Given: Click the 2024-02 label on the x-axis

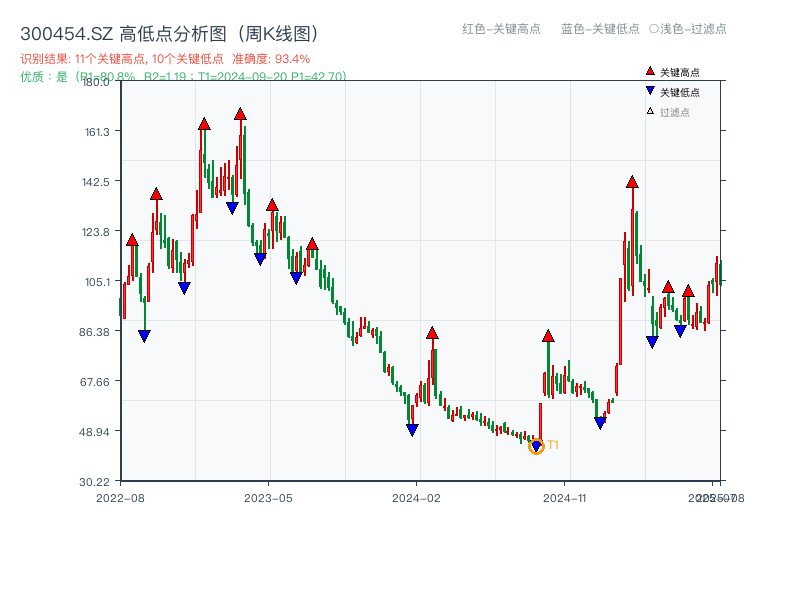Looking at the screenshot, I should pyautogui.click(x=415, y=494).
